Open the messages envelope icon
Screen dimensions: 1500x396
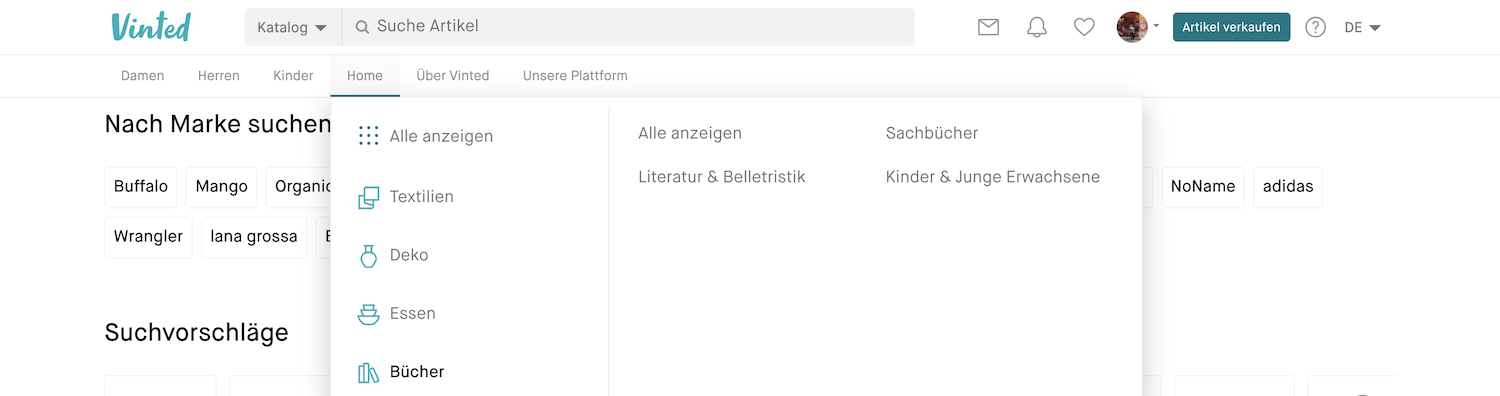[x=988, y=27]
